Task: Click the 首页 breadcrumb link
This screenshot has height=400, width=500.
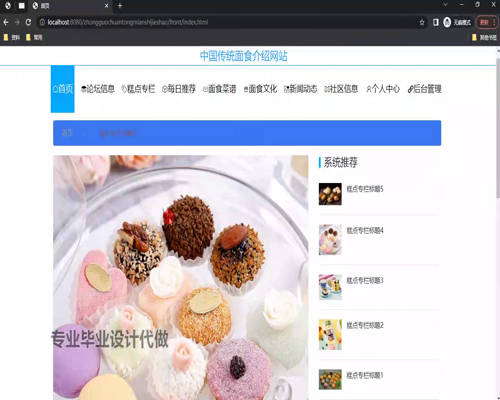Action: coord(67,133)
